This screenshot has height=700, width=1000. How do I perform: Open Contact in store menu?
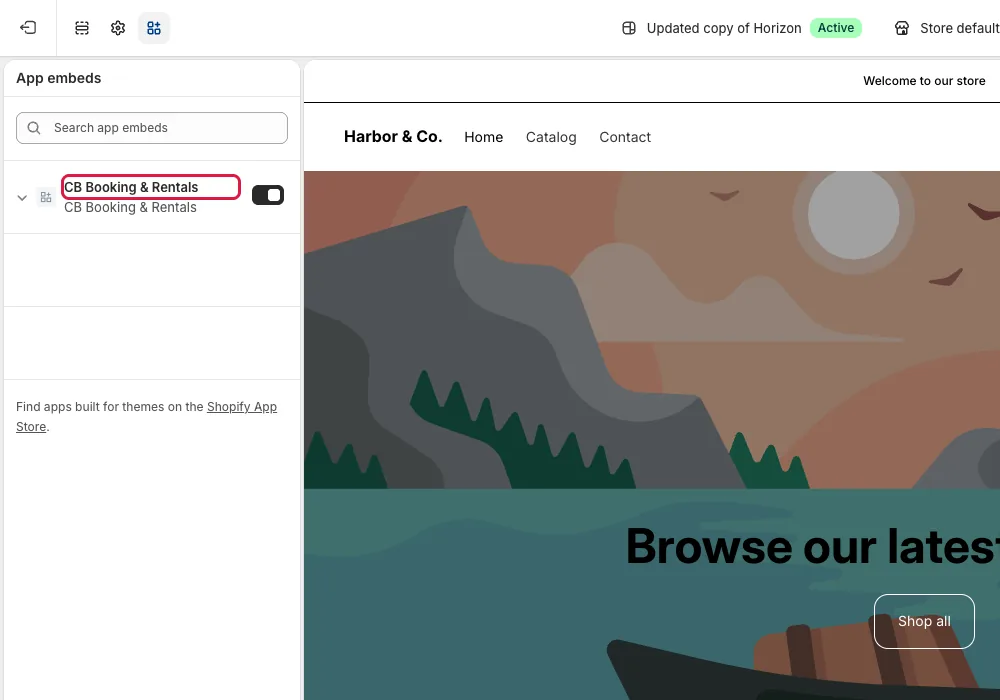pos(625,137)
